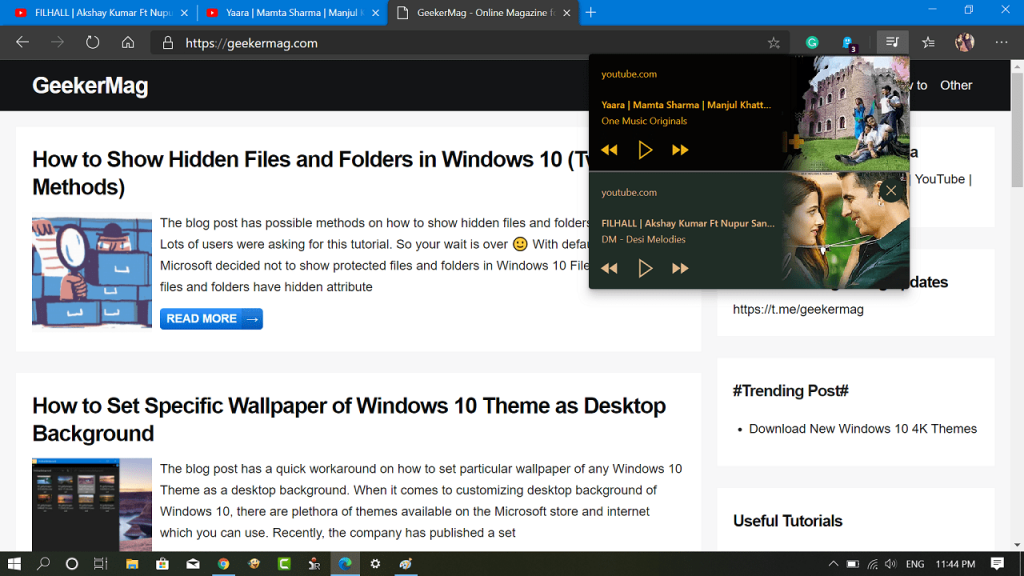
Task: Open File Explorer from the taskbar
Action: click(x=132, y=564)
